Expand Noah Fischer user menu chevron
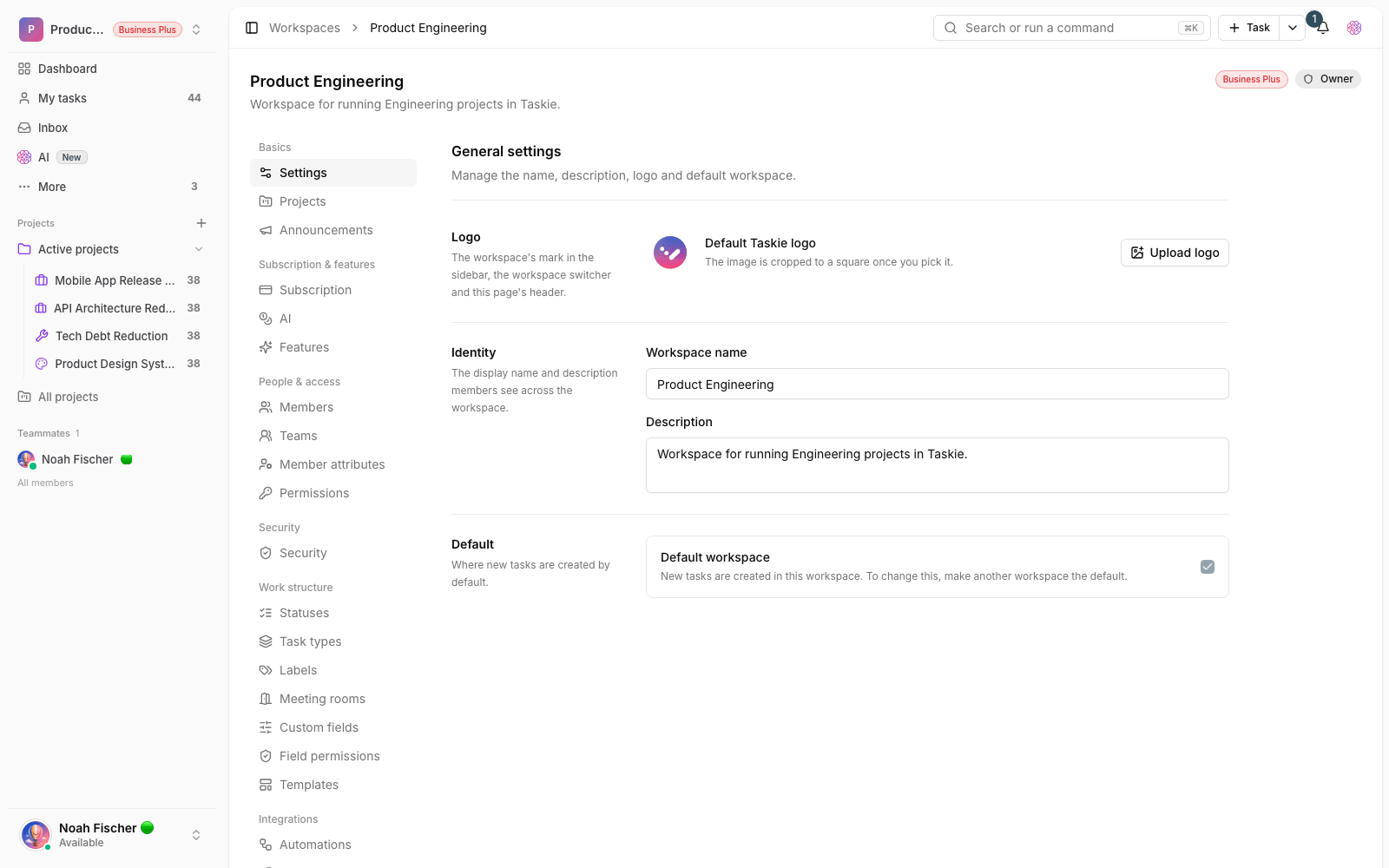1389x868 pixels. 196,835
